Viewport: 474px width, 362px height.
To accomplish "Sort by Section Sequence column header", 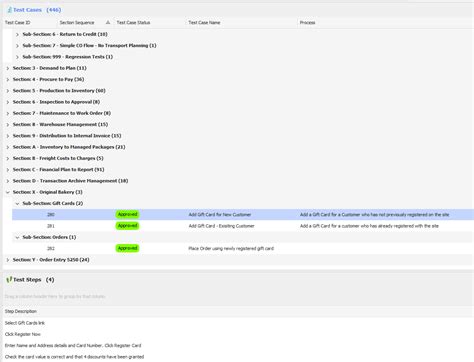I will tap(77, 22).
